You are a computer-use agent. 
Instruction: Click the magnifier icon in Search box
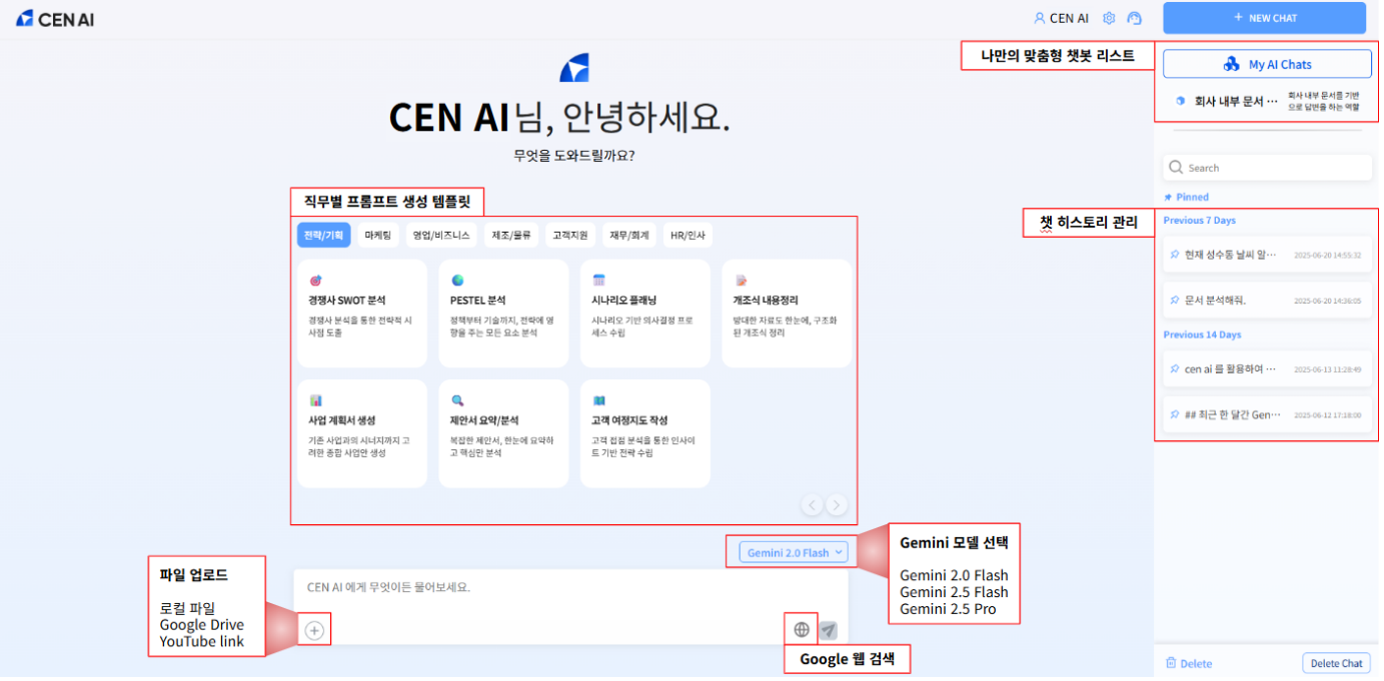point(1177,168)
